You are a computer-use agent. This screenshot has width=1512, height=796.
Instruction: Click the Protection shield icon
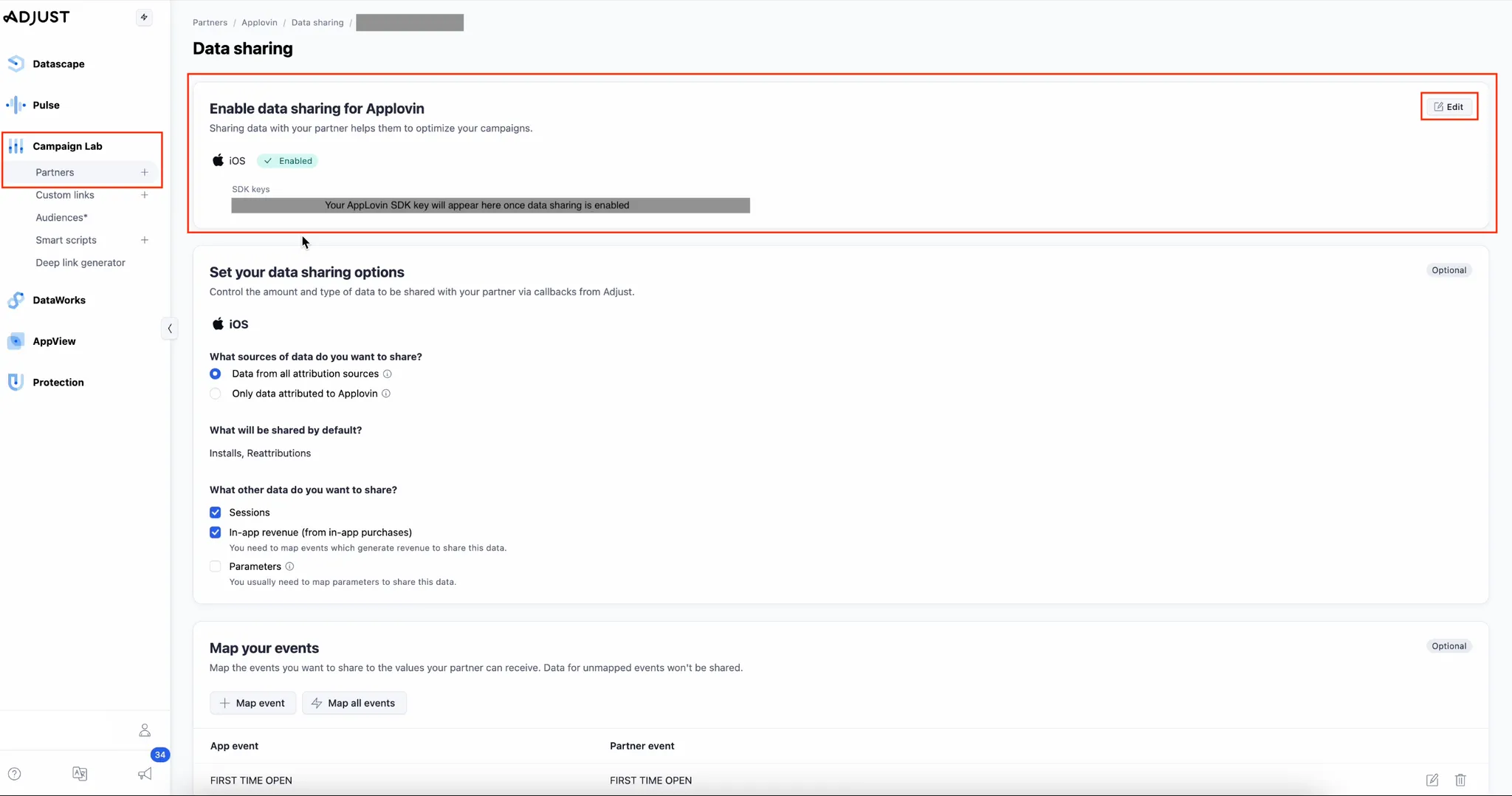[x=16, y=382]
